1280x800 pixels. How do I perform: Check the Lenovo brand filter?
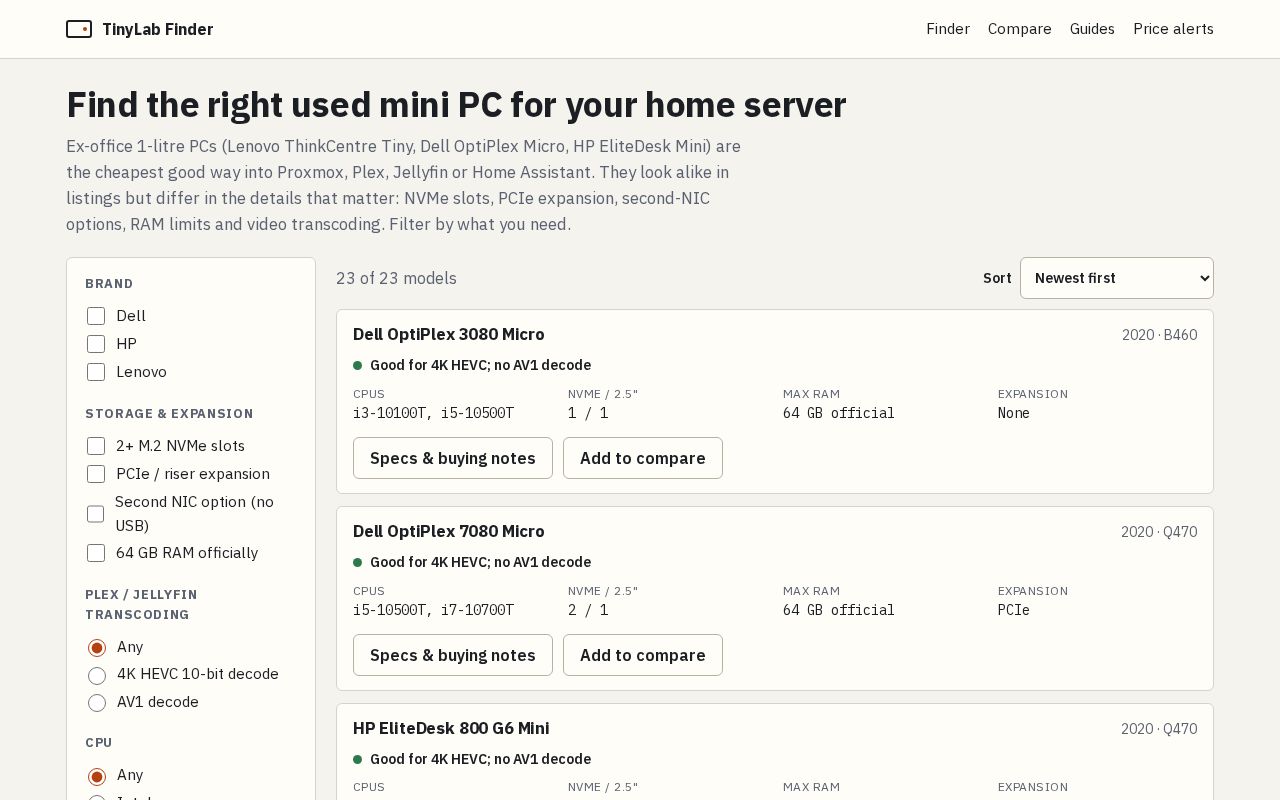click(96, 372)
